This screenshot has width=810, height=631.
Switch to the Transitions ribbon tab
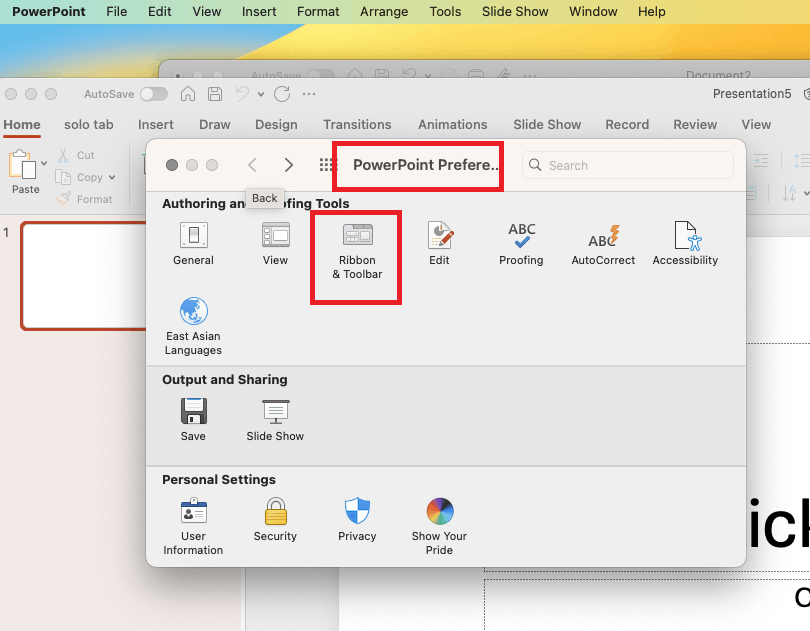pyautogui.click(x=357, y=125)
